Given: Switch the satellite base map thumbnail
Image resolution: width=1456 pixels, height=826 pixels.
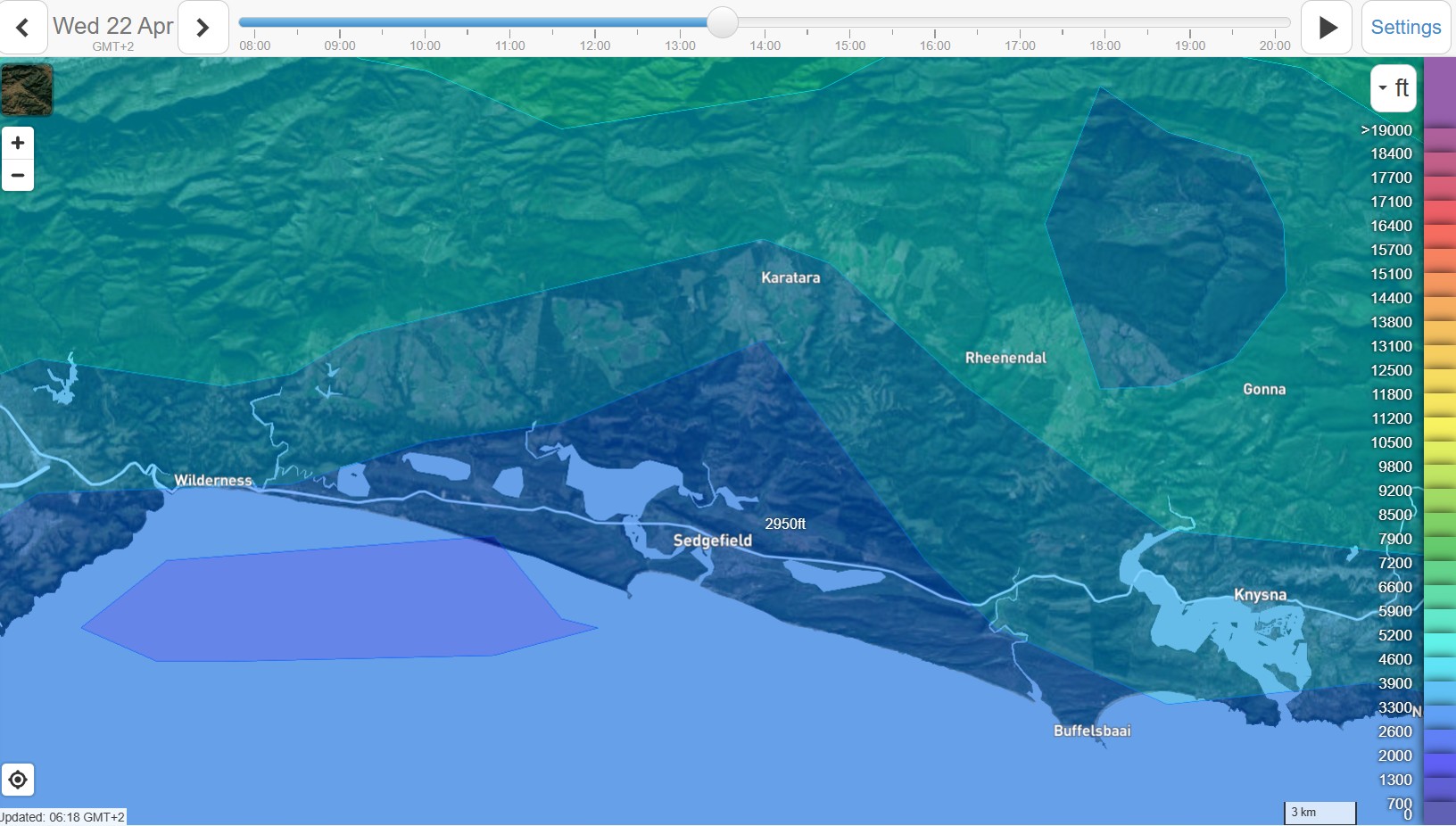Looking at the screenshot, I should [27, 90].
